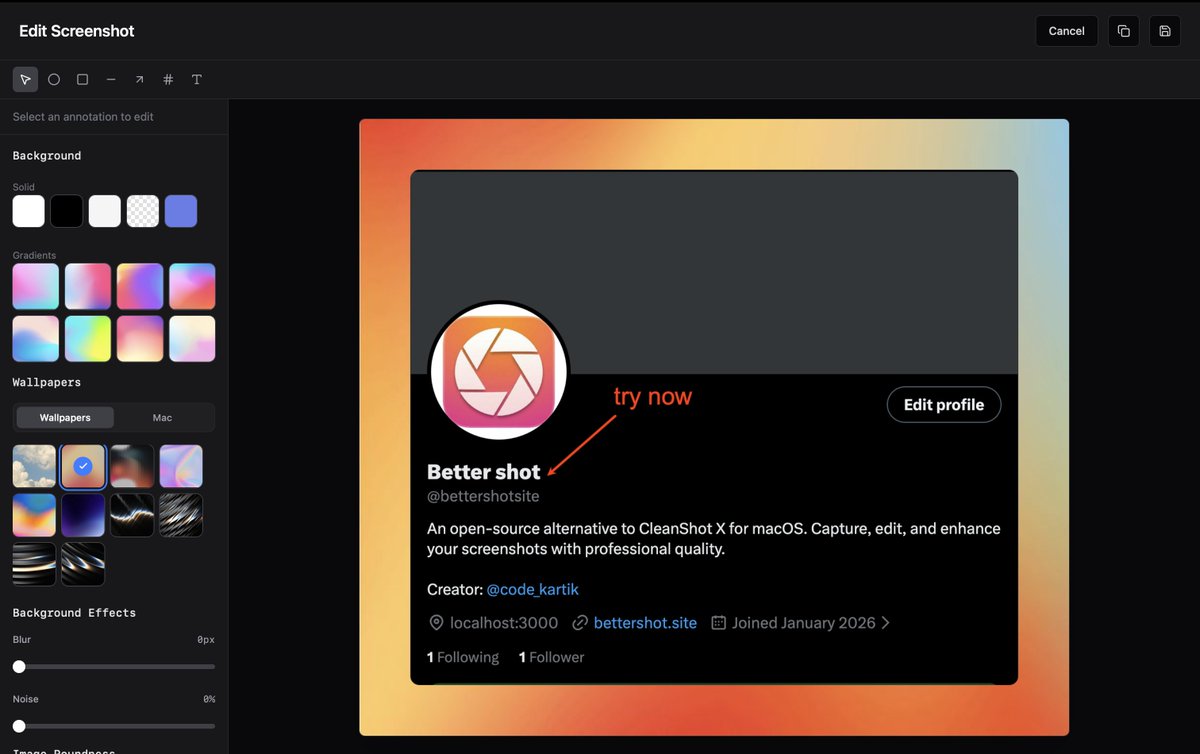Click the selected orange wallpaper with checkmark
This screenshot has width=1200, height=754.
[x=84, y=466]
